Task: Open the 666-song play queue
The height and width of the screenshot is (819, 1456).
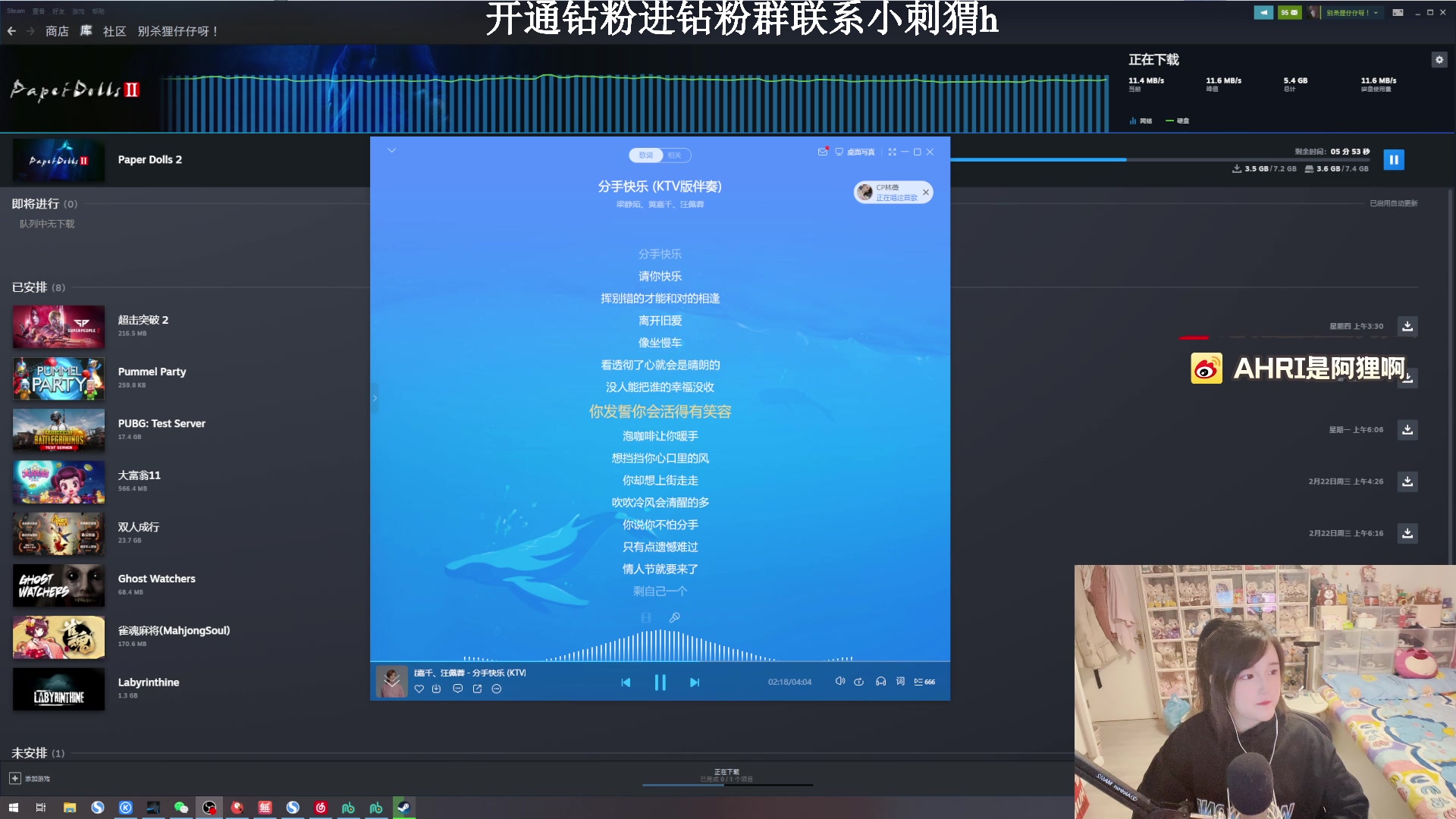Action: (924, 682)
